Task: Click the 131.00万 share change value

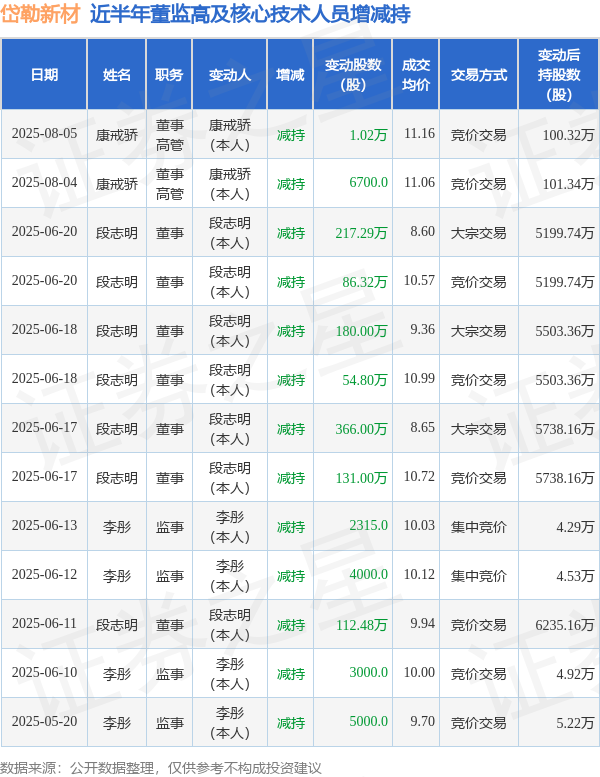Action: pyautogui.click(x=361, y=478)
